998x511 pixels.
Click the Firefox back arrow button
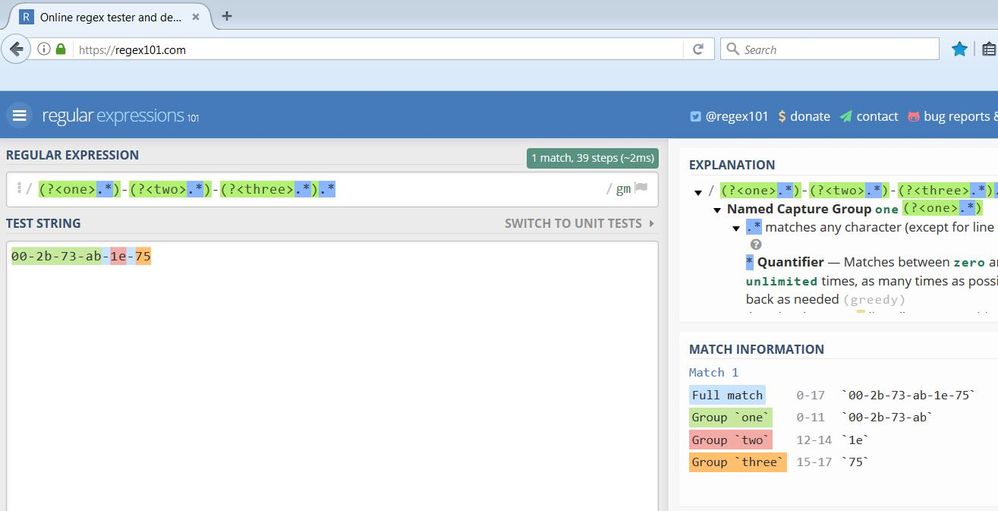pos(16,49)
